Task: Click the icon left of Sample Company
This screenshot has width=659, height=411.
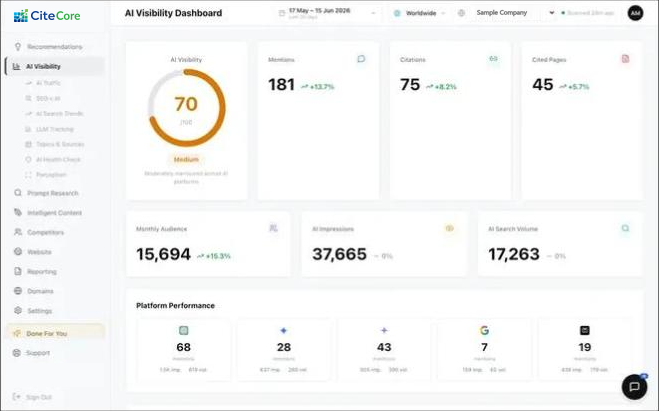Action: tap(461, 13)
